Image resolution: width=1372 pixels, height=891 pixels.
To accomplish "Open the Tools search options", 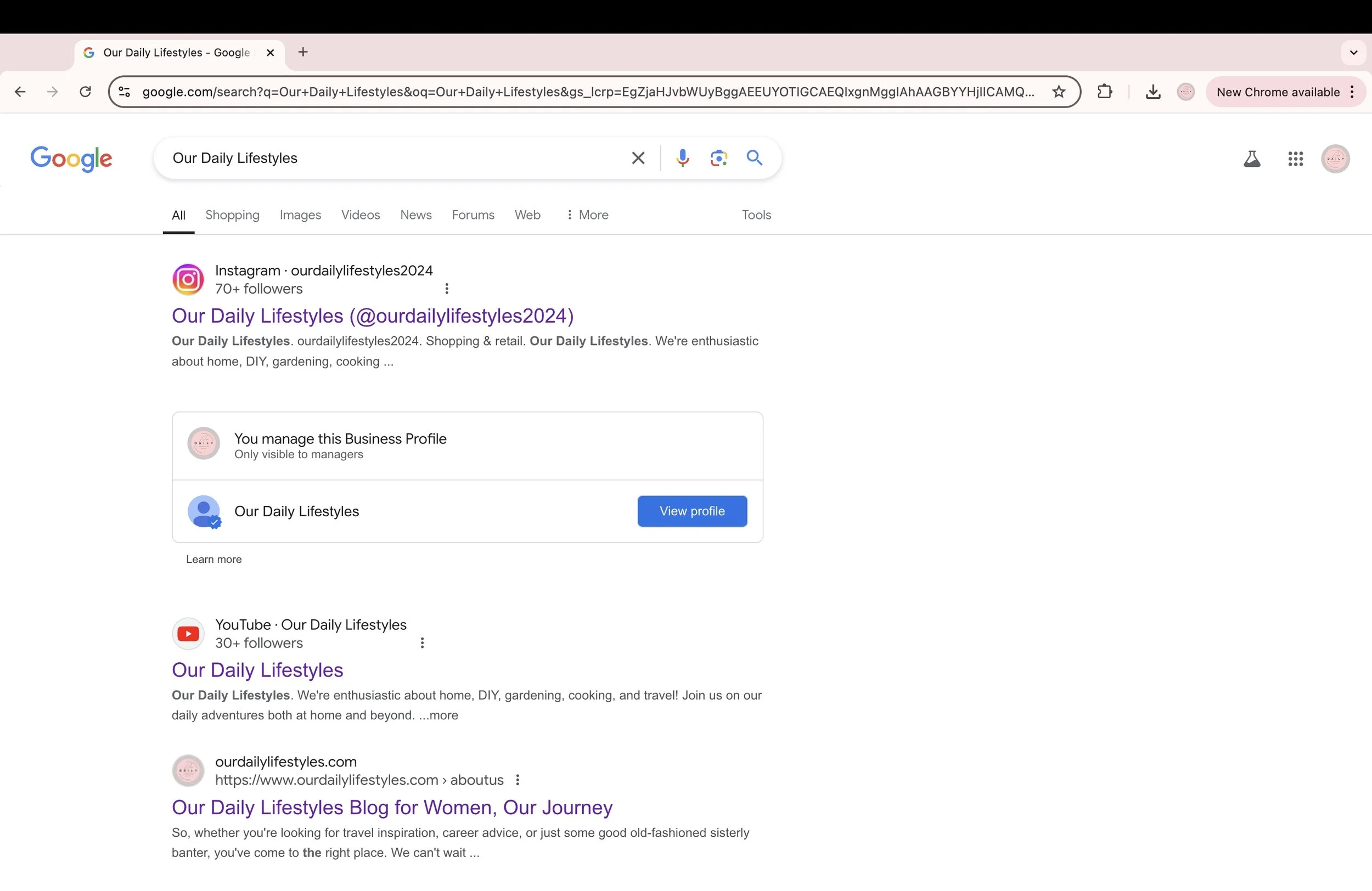I will click(x=756, y=215).
